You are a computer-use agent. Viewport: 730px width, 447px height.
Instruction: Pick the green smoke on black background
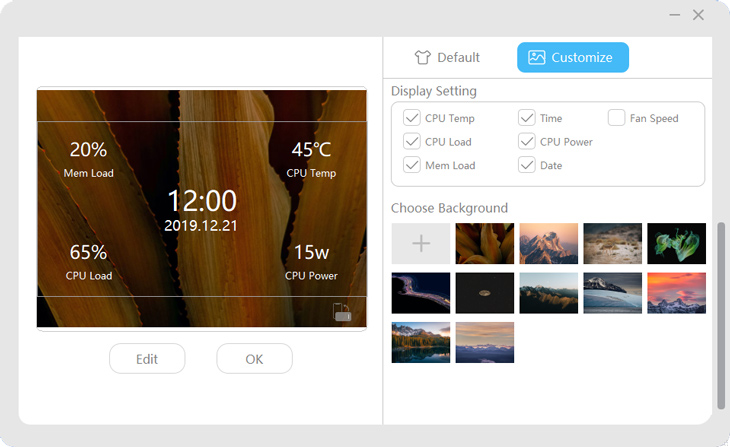click(676, 244)
